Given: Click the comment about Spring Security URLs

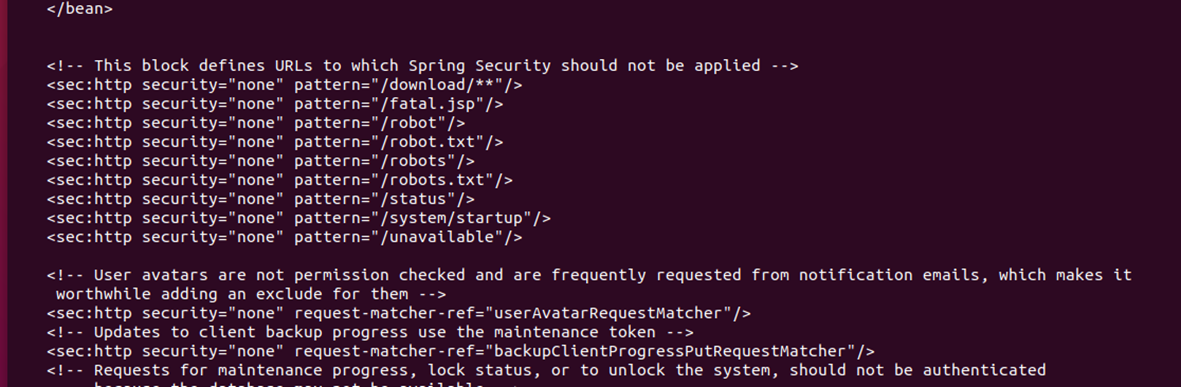Looking at the screenshot, I should (x=422, y=66).
